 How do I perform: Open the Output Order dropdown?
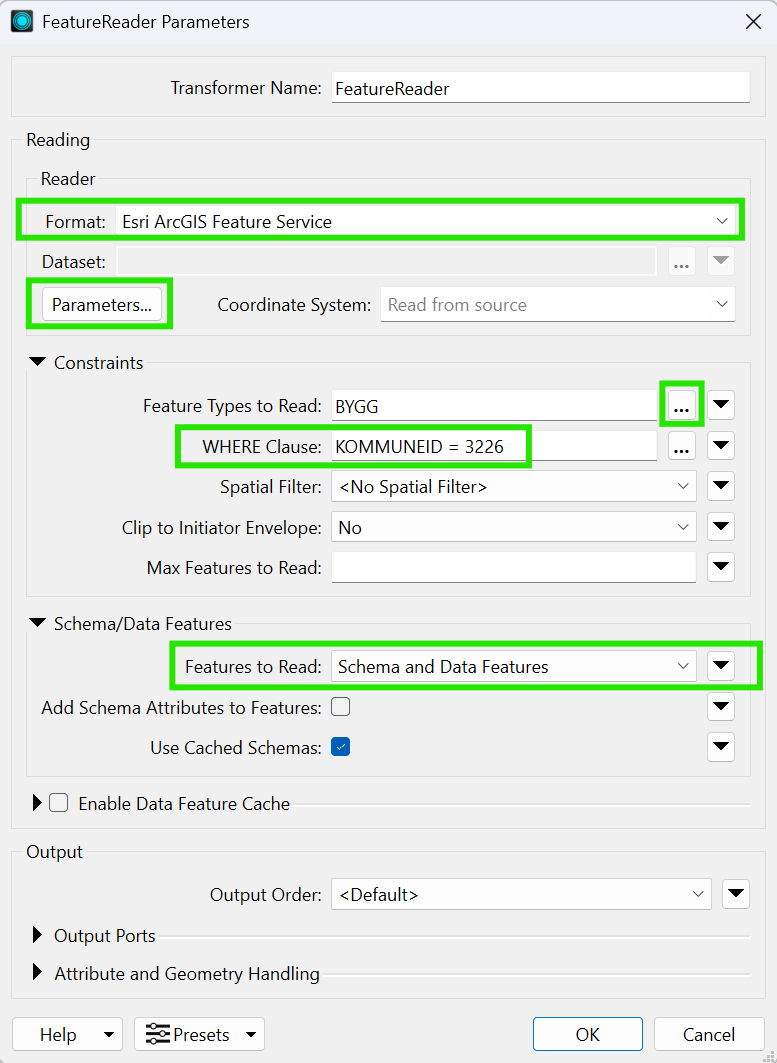coord(521,894)
